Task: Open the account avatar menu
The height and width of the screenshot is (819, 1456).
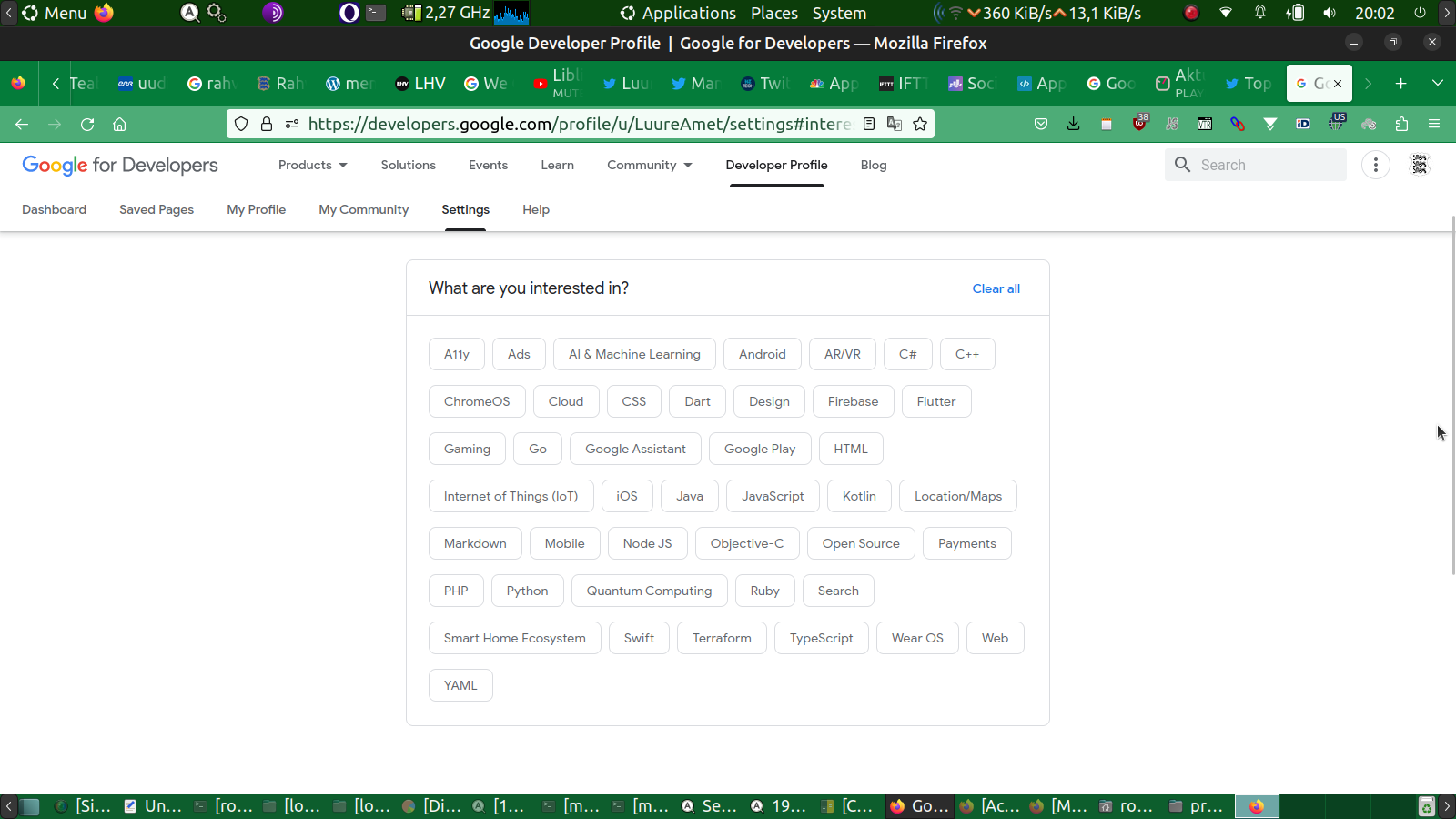Action: point(1420,165)
